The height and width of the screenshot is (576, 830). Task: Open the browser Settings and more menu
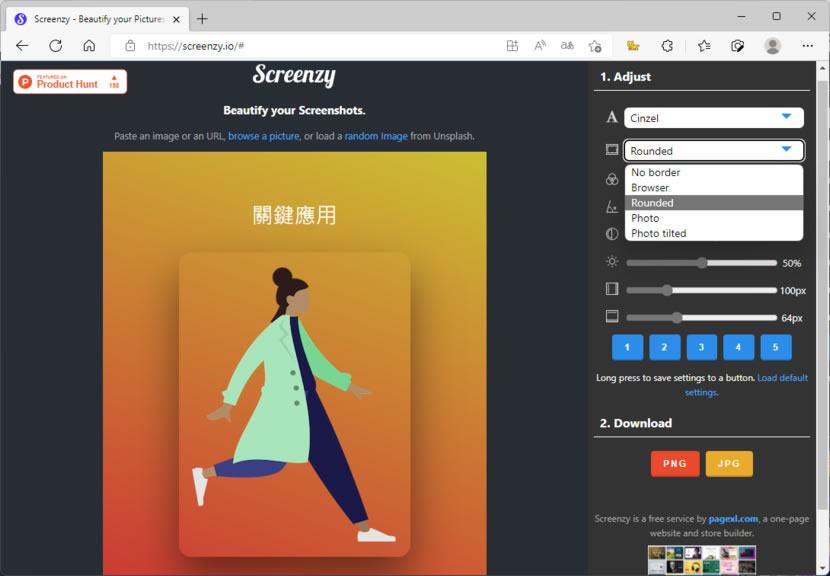pyautogui.click(x=807, y=46)
